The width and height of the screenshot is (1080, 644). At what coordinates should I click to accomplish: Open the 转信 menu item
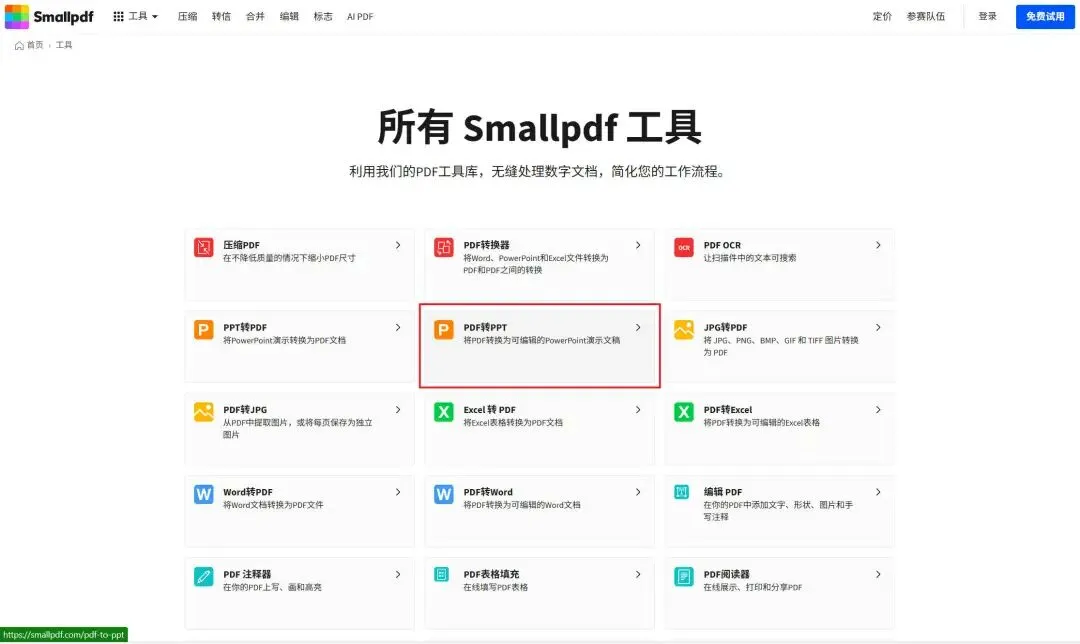pos(221,17)
